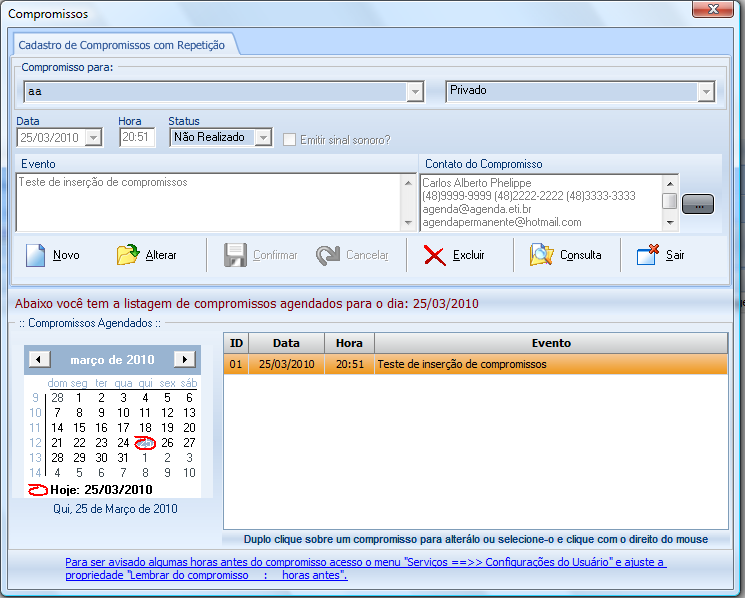The height and width of the screenshot is (598, 745).
Task: Click the ellipsis contact picker button
Action: [697, 204]
